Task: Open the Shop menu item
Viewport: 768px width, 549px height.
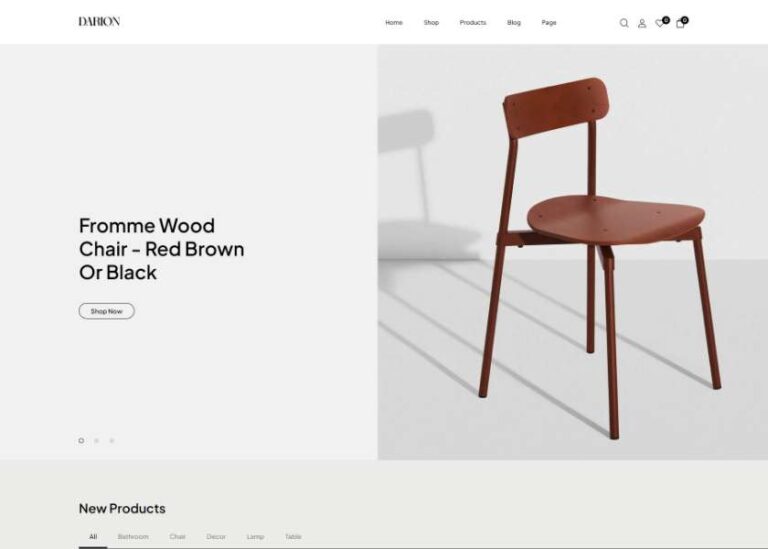Action: click(431, 23)
